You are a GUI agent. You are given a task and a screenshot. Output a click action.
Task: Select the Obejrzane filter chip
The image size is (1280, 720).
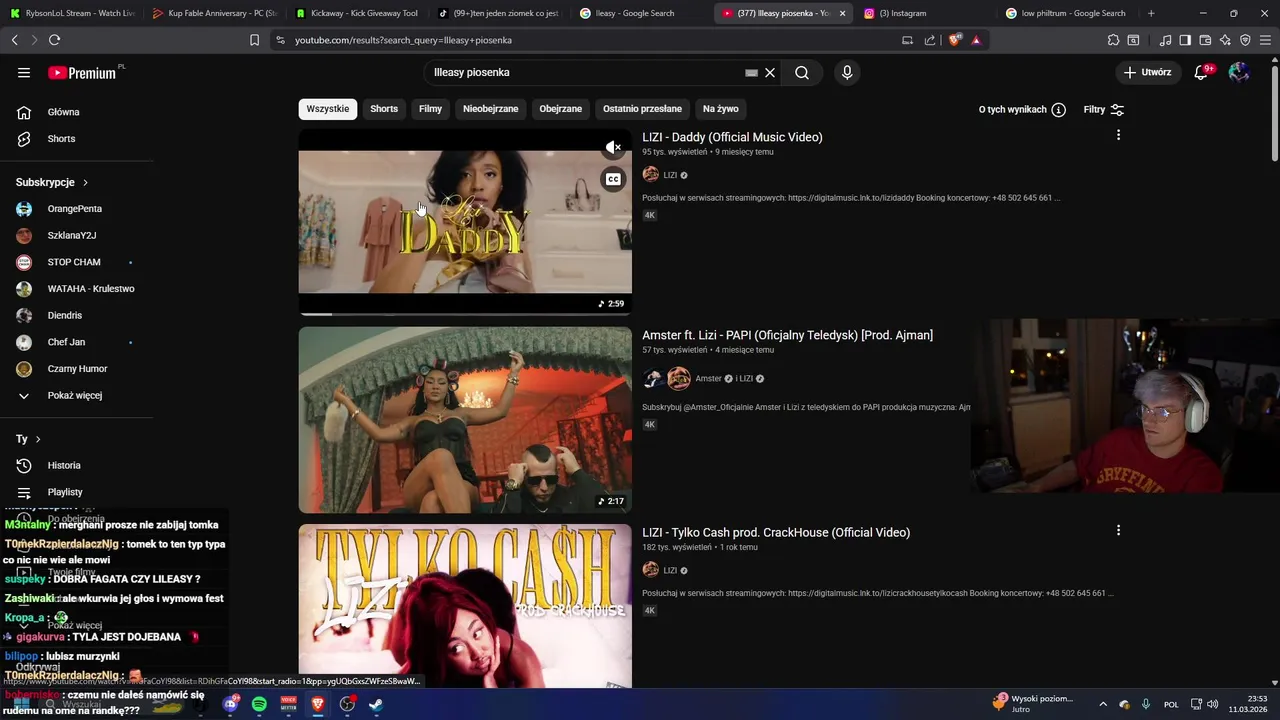click(x=561, y=109)
